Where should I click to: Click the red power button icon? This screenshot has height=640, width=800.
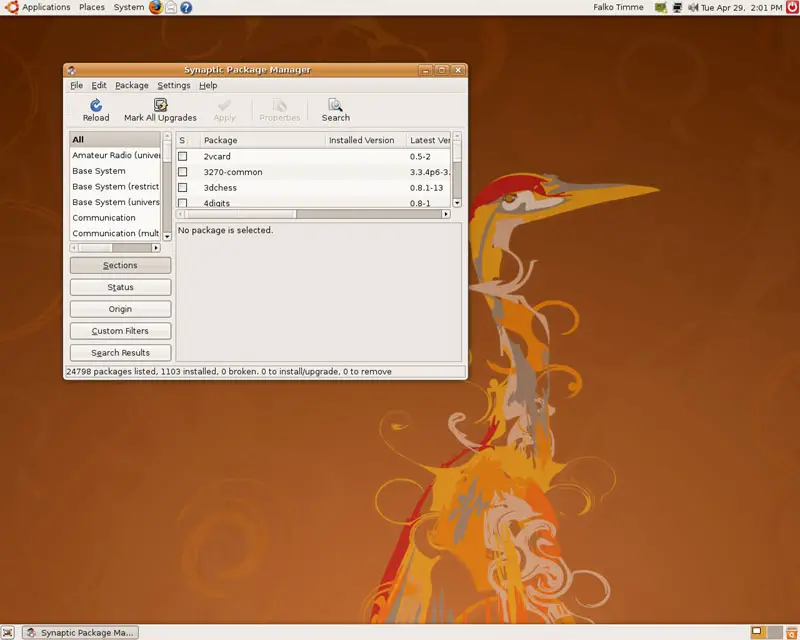point(792,7)
